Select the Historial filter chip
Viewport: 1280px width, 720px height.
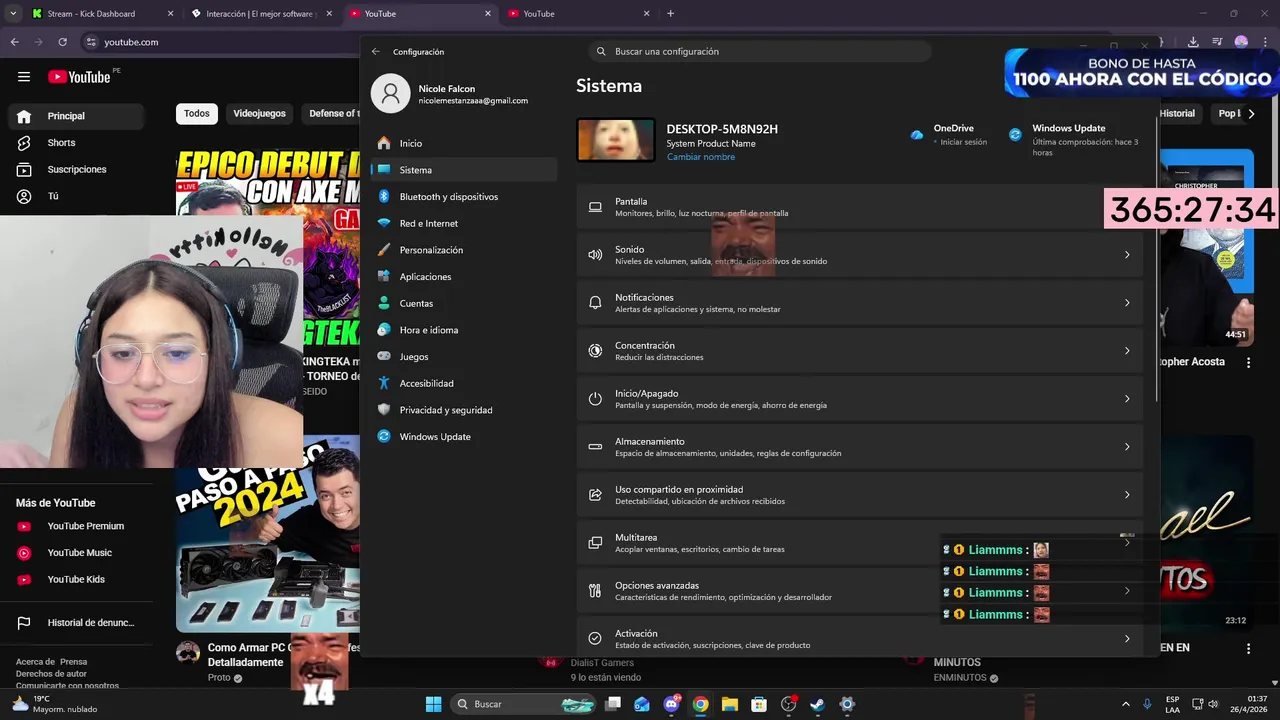tap(1178, 114)
